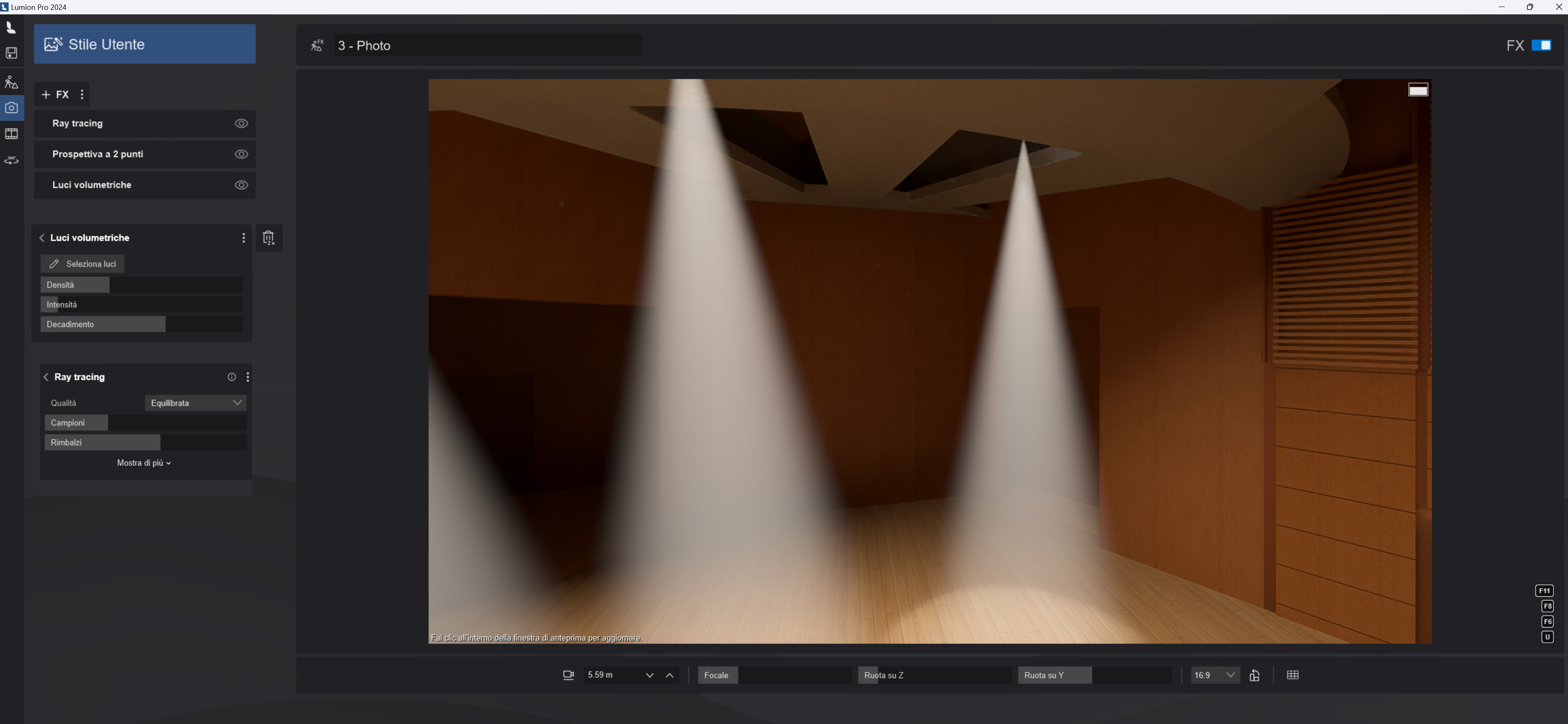
Task: Click the white preview thumbnail icon in viewport
Action: pos(1418,90)
